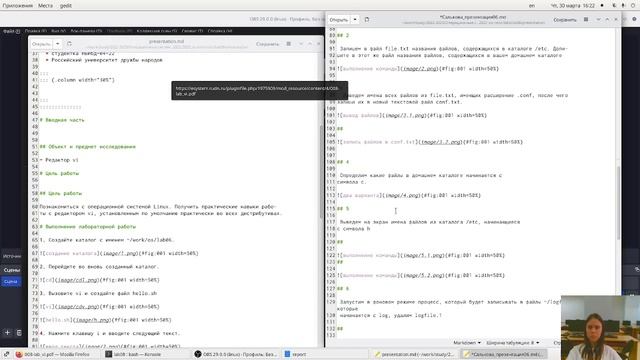Select the Сцена item in OBS list
This screenshot has height=360, width=640.
(11, 282)
